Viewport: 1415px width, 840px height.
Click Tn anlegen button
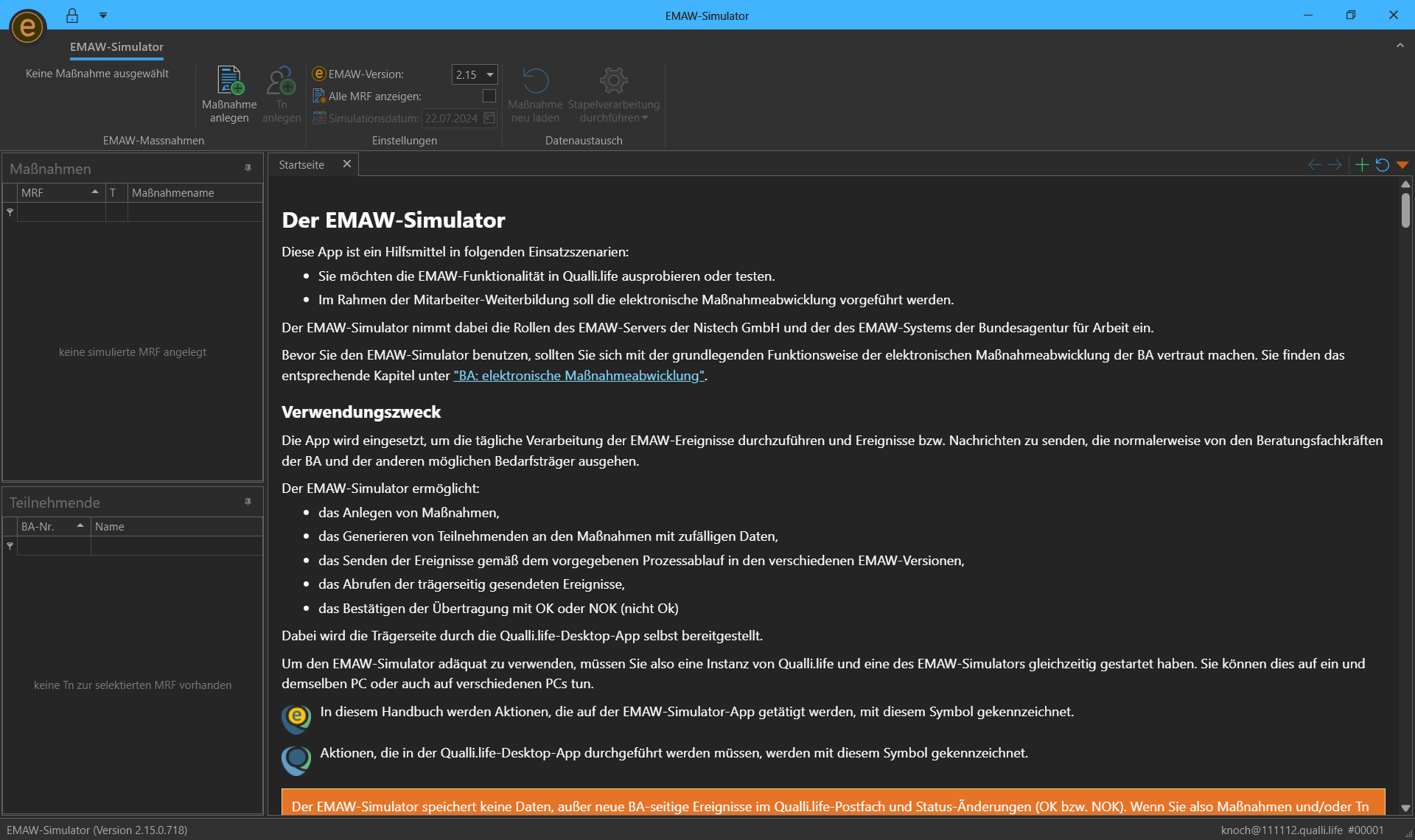pos(282,94)
